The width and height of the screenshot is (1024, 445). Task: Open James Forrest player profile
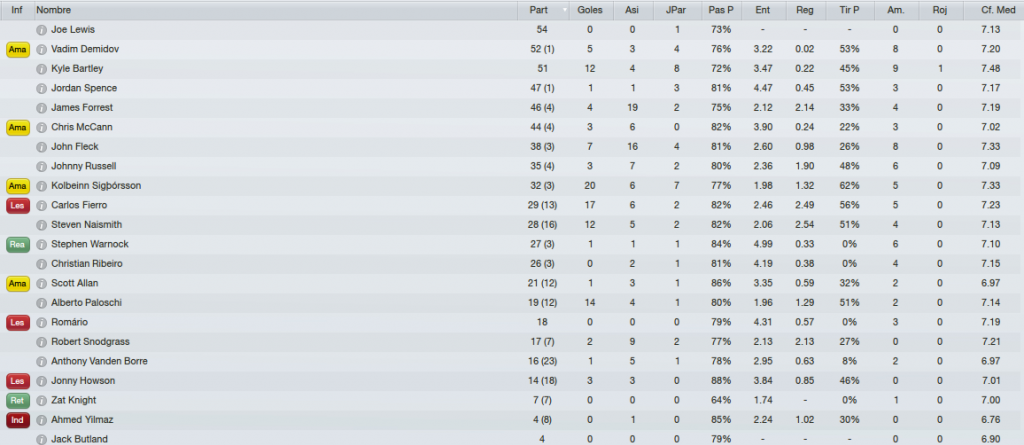pyautogui.click(x=82, y=108)
